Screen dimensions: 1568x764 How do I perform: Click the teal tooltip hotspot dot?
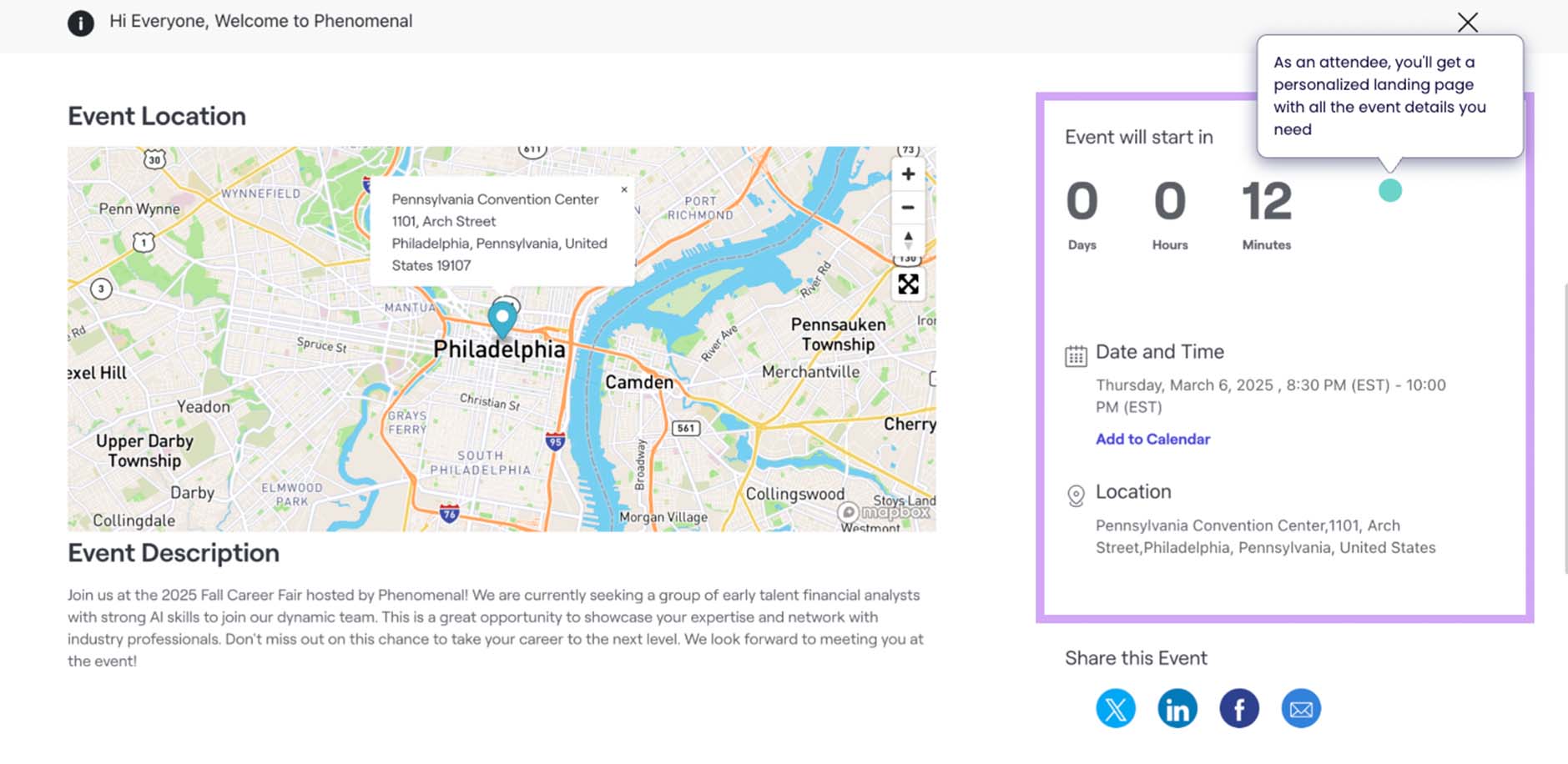pyautogui.click(x=1390, y=191)
